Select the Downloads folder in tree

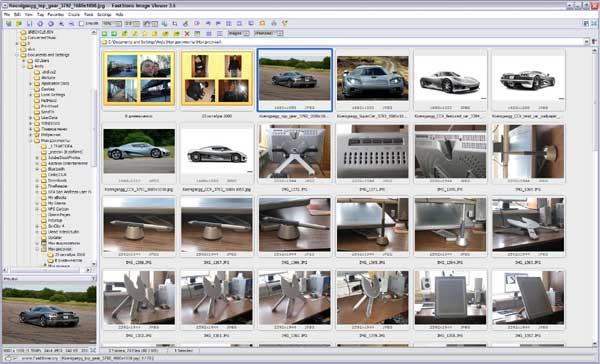pos(58,180)
